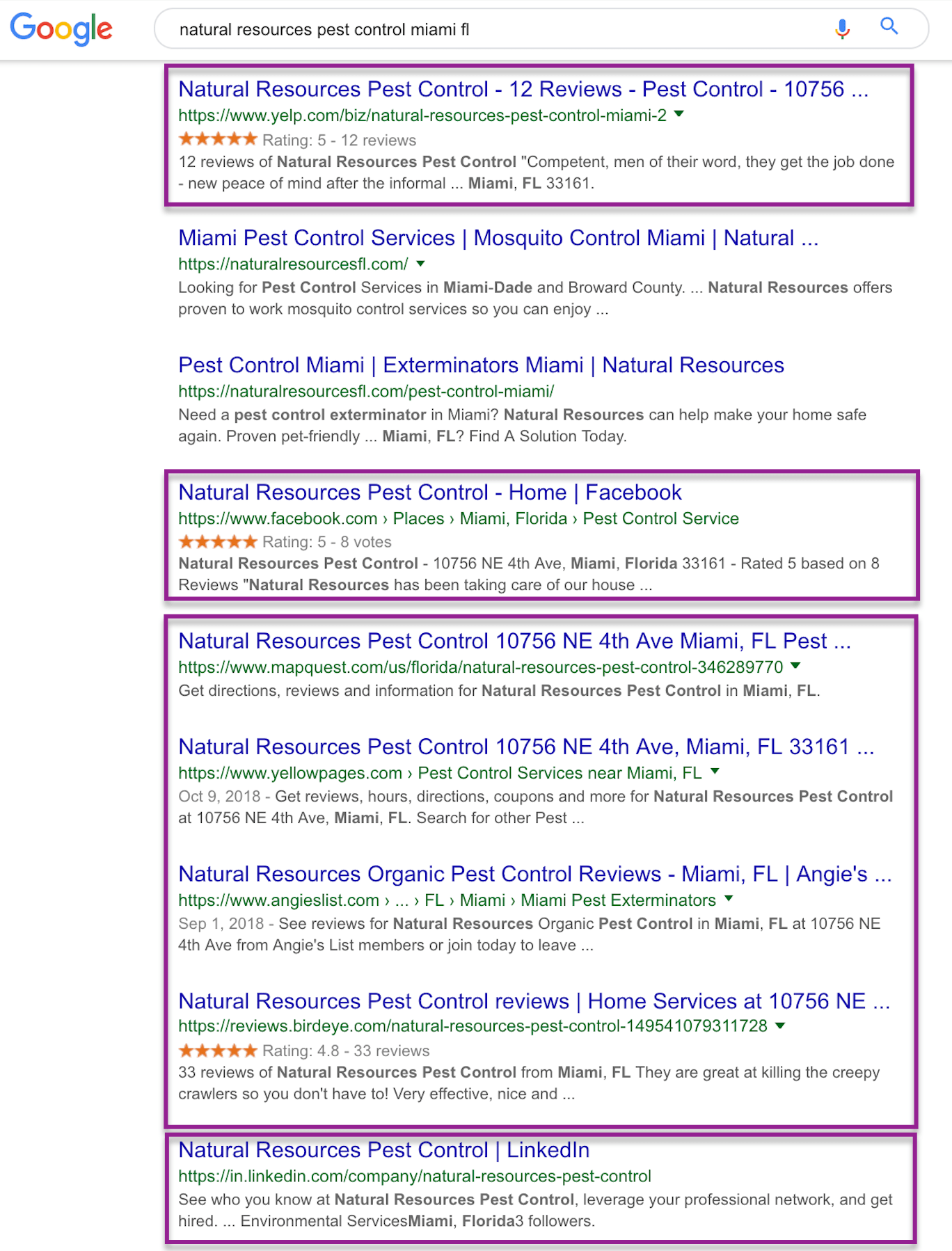This screenshot has width=952, height=1251.
Task: Start voice search with microphone icon
Action: point(842,29)
